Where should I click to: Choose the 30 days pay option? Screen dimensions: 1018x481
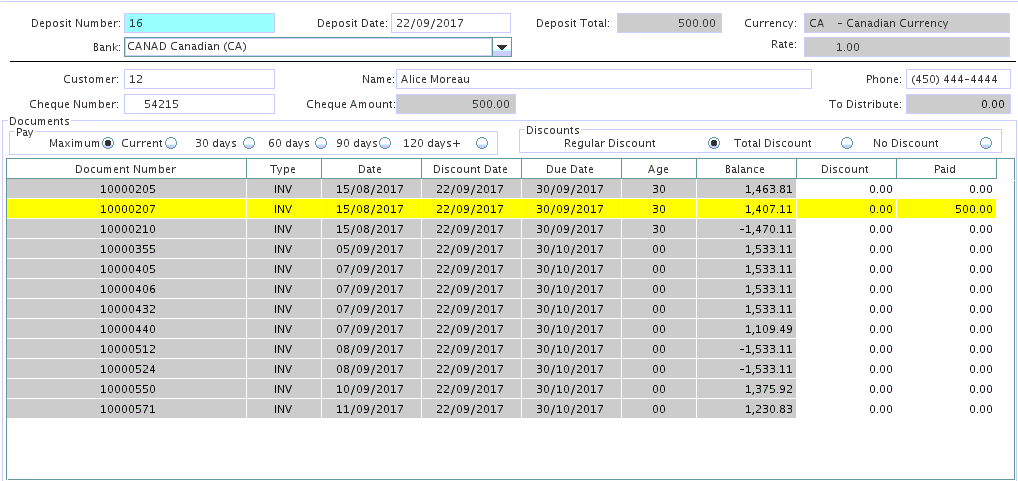[x=249, y=143]
